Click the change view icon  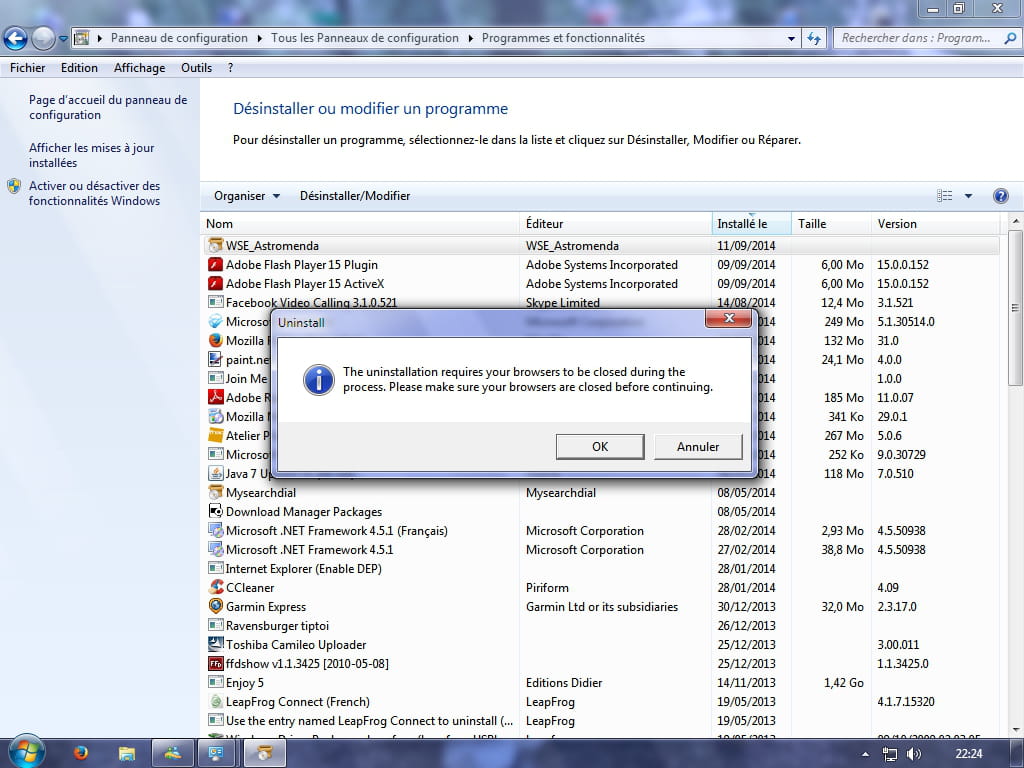coord(944,196)
